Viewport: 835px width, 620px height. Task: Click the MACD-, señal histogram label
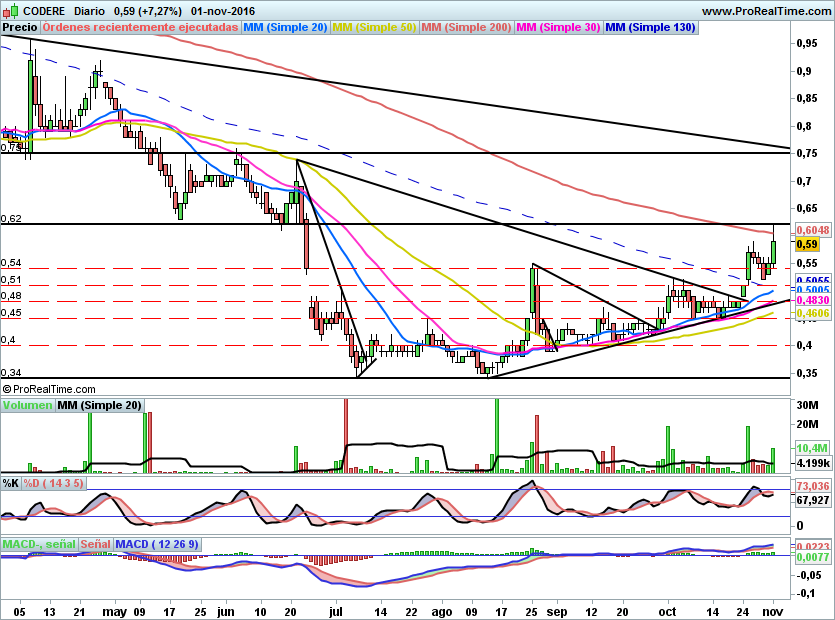[39, 544]
